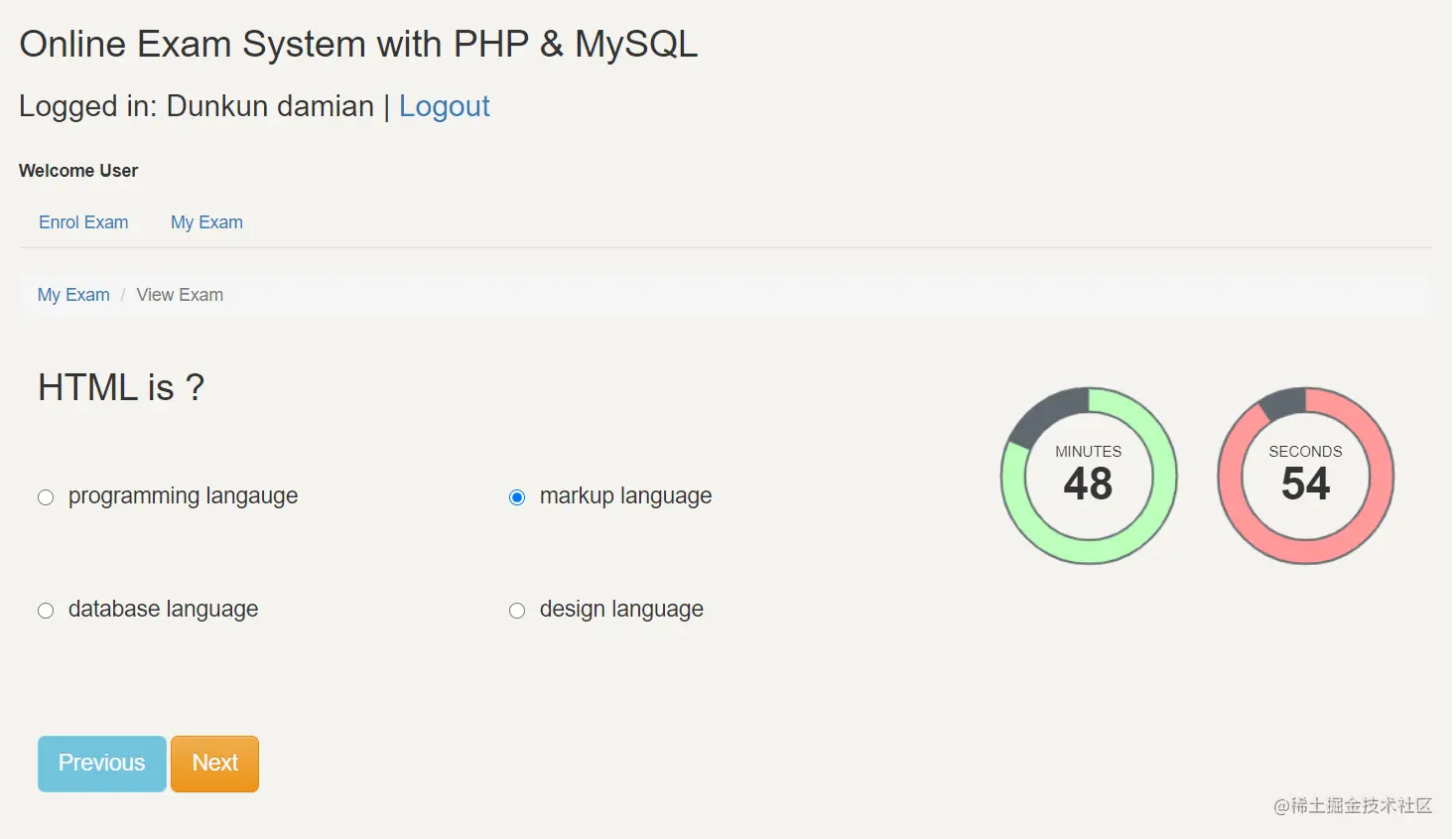Click View Exam breadcrumb item
The height and width of the screenshot is (839, 1456).
click(180, 295)
